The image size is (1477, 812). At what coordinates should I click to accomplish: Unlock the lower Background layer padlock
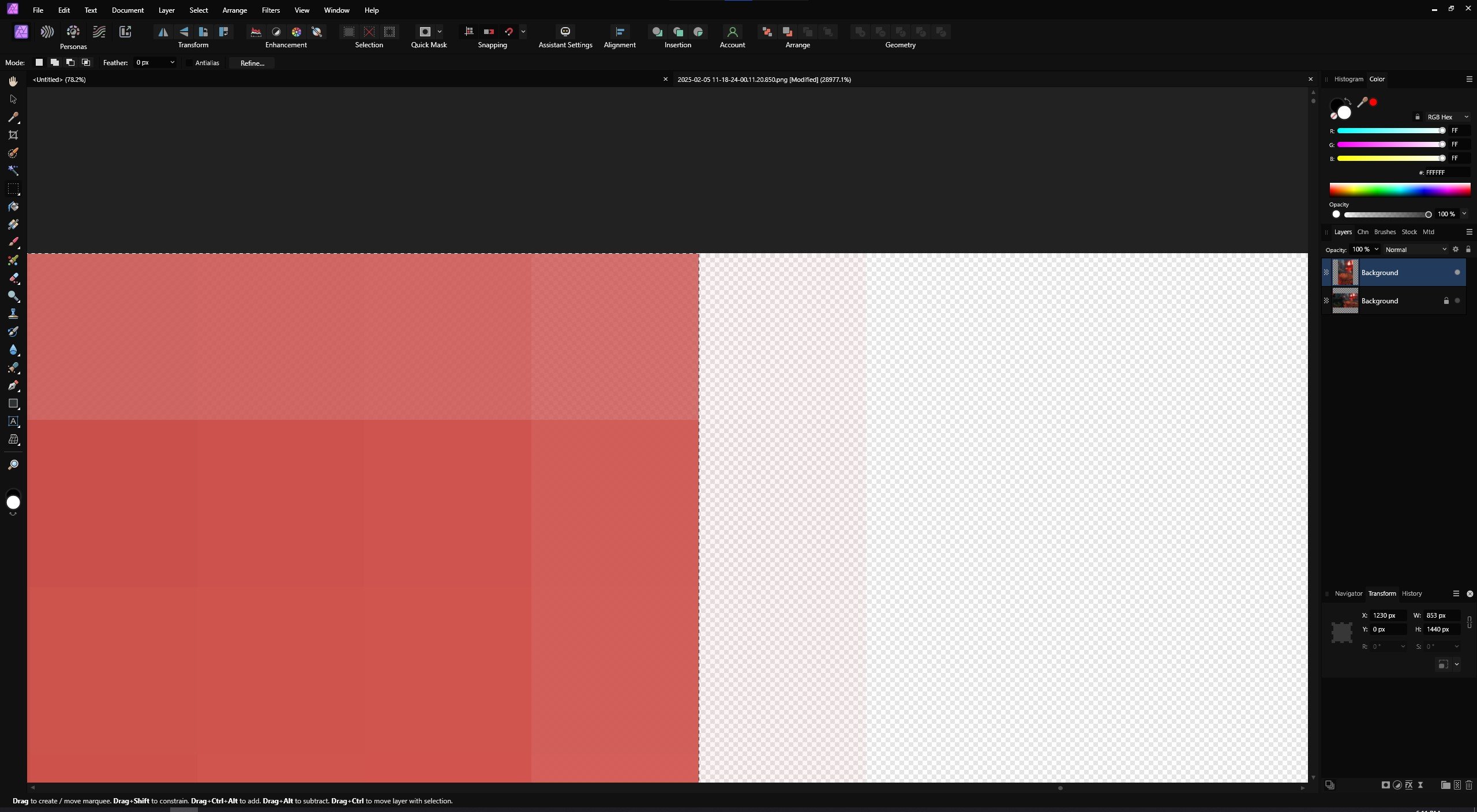click(1446, 300)
